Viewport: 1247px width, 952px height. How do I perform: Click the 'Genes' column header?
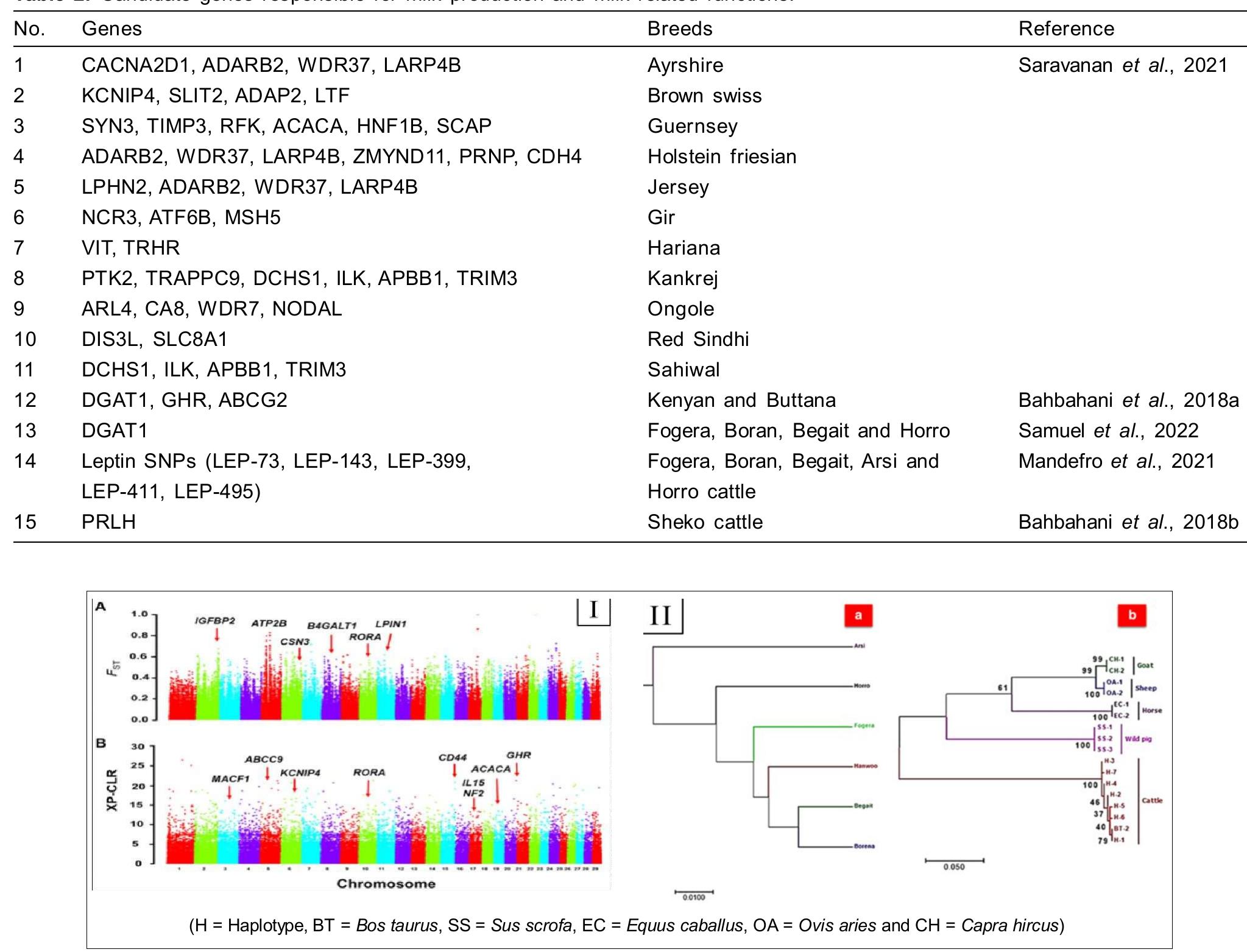[111, 29]
